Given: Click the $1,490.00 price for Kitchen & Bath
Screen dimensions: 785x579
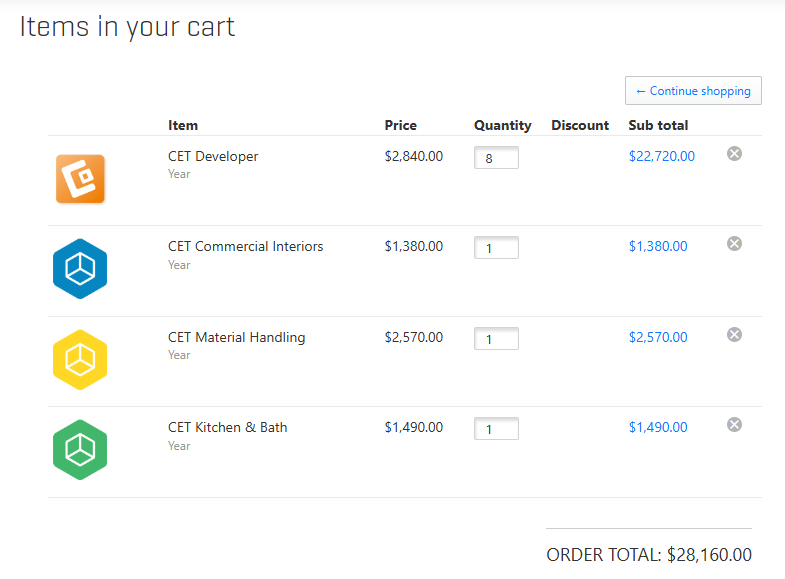Looking at the screenshot, I should (414, 427).
